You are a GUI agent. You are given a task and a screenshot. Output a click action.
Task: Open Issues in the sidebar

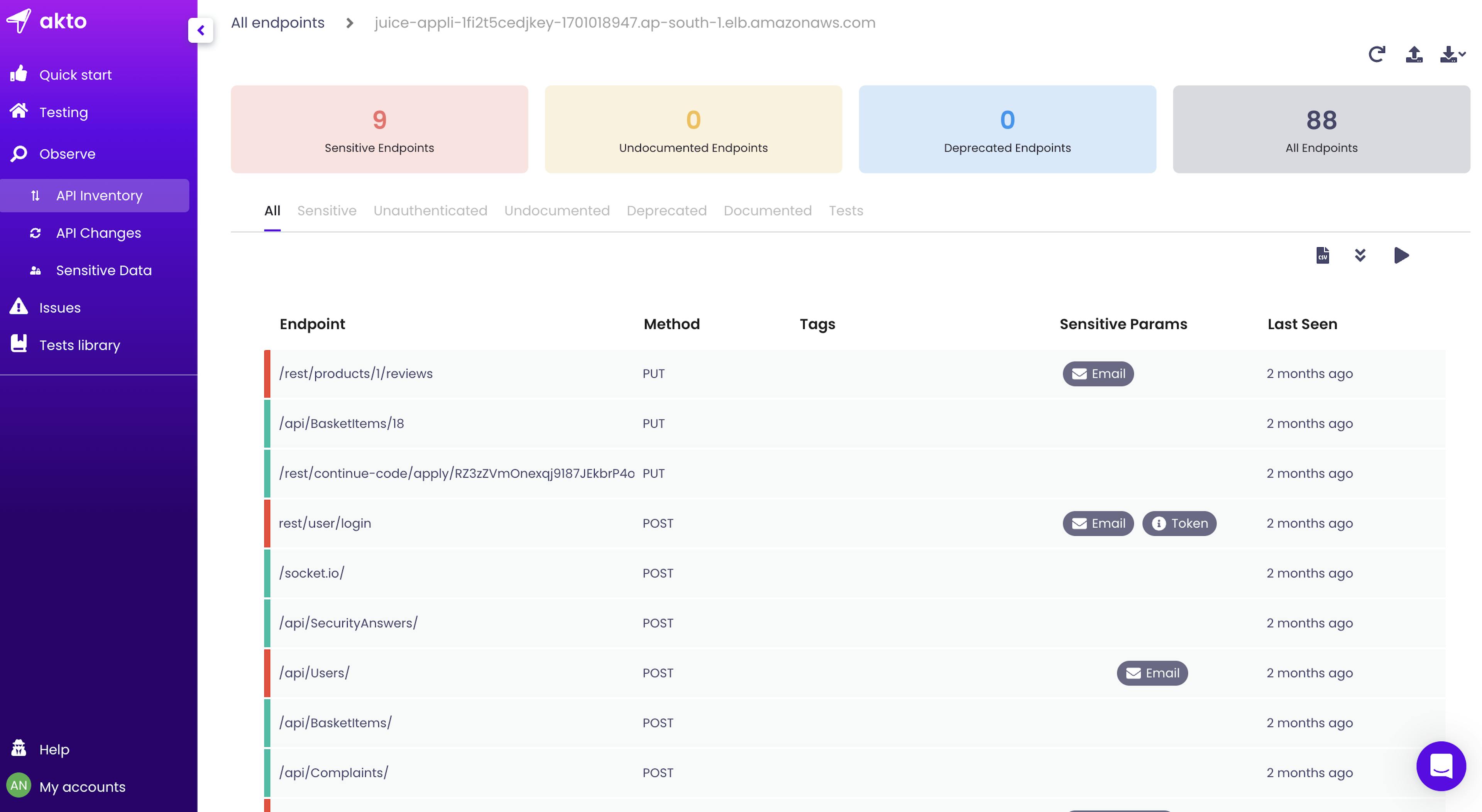coord(60,308)
